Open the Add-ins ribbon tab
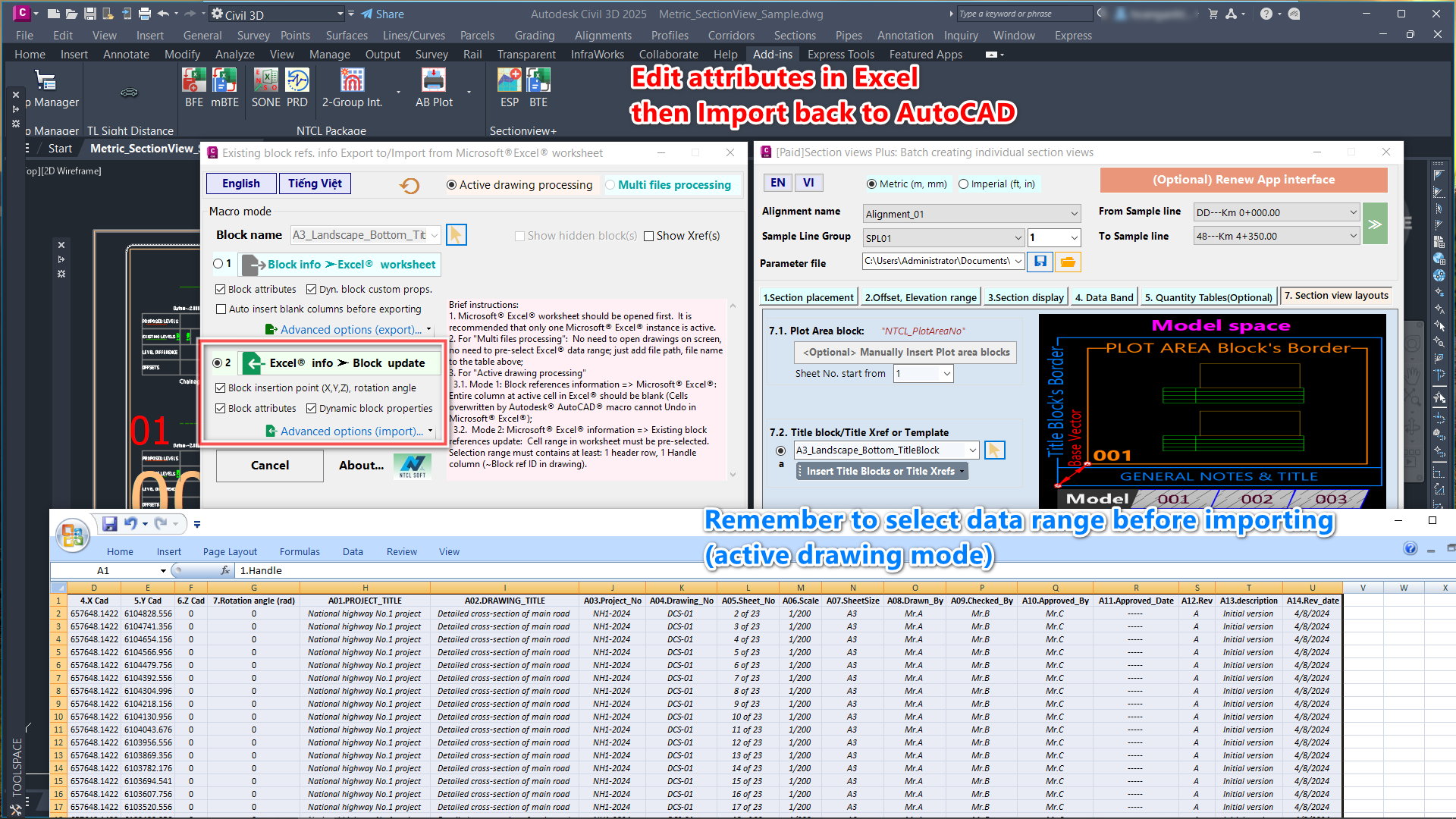1456x819 pixels. coord(772,55)
